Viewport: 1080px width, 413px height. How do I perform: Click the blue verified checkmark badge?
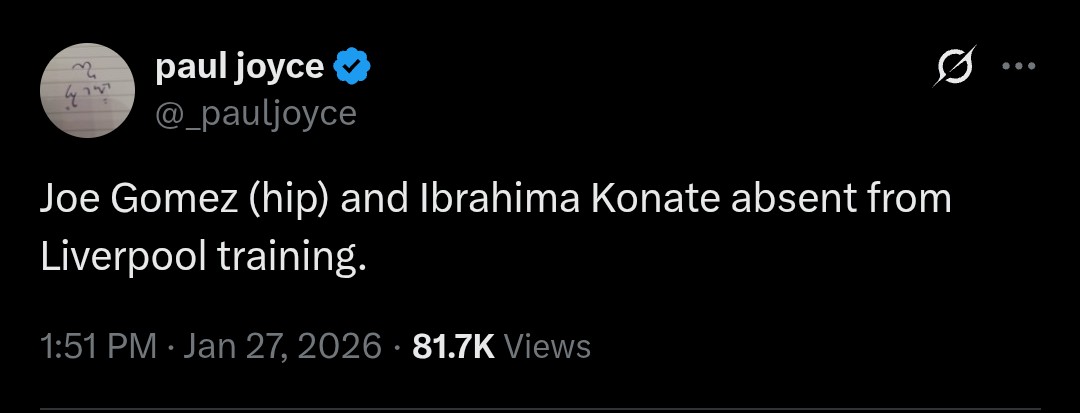pyautogui.click(x=352, y=68)
